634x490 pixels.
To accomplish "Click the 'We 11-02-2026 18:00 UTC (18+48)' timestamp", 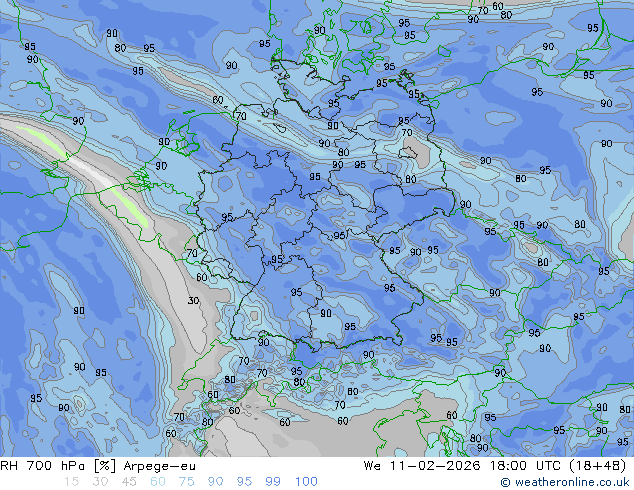I will (x=495, y=466).
